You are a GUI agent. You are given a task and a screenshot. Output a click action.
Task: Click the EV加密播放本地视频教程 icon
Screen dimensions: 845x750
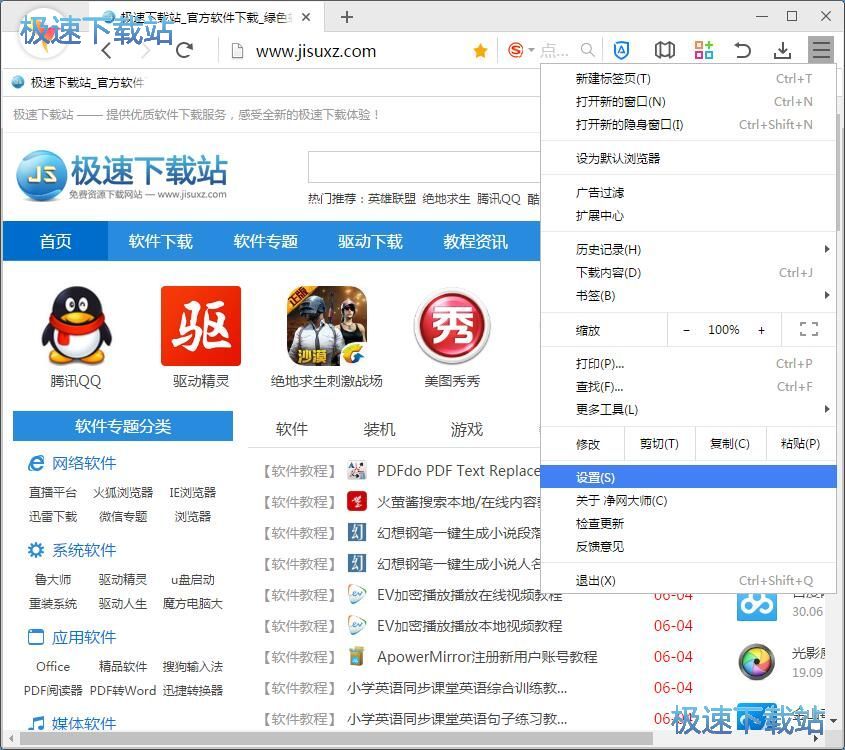click(357, 626)
